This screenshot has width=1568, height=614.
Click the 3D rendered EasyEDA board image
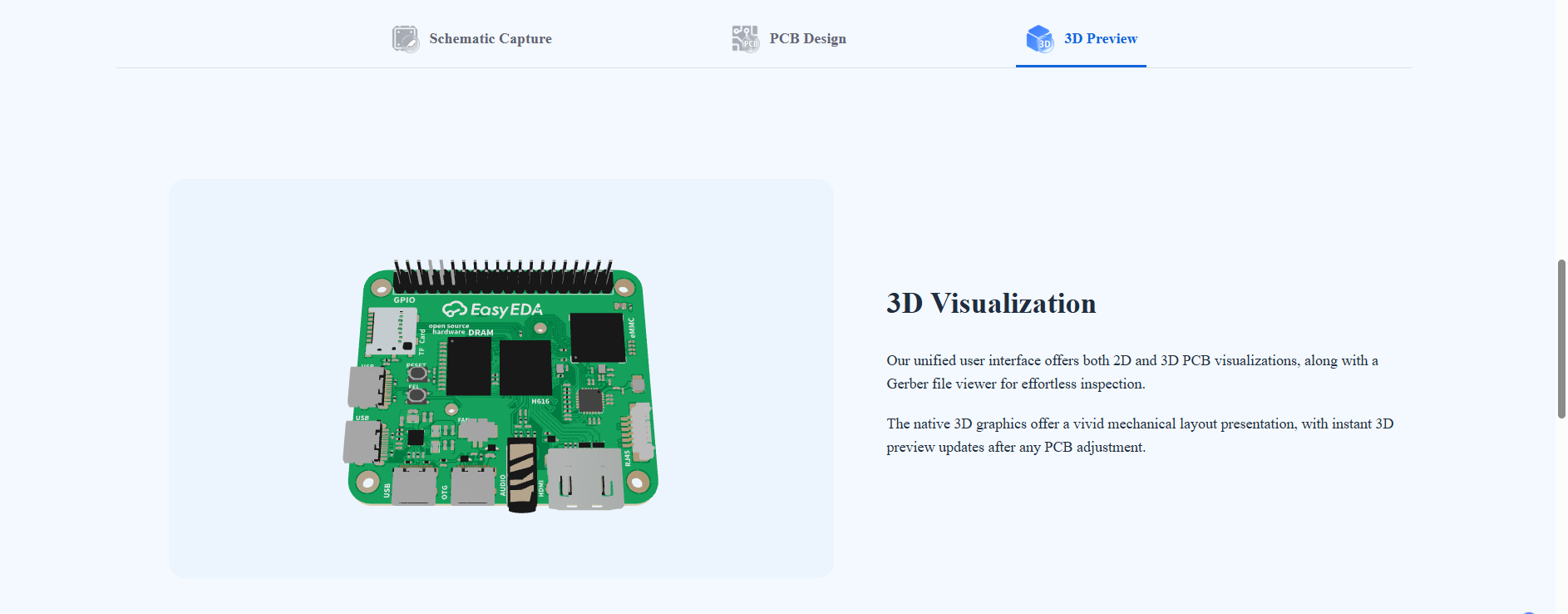pyautogui.click(x=501, y=386)
